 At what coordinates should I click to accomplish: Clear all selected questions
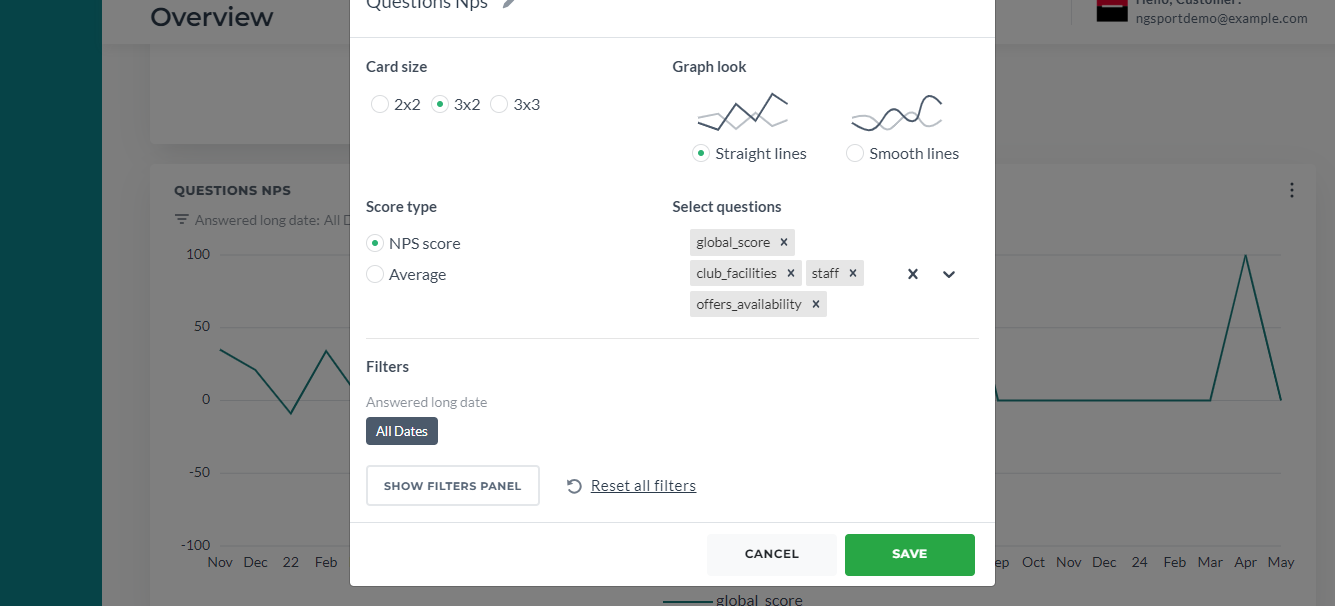[x=913, y=274]
